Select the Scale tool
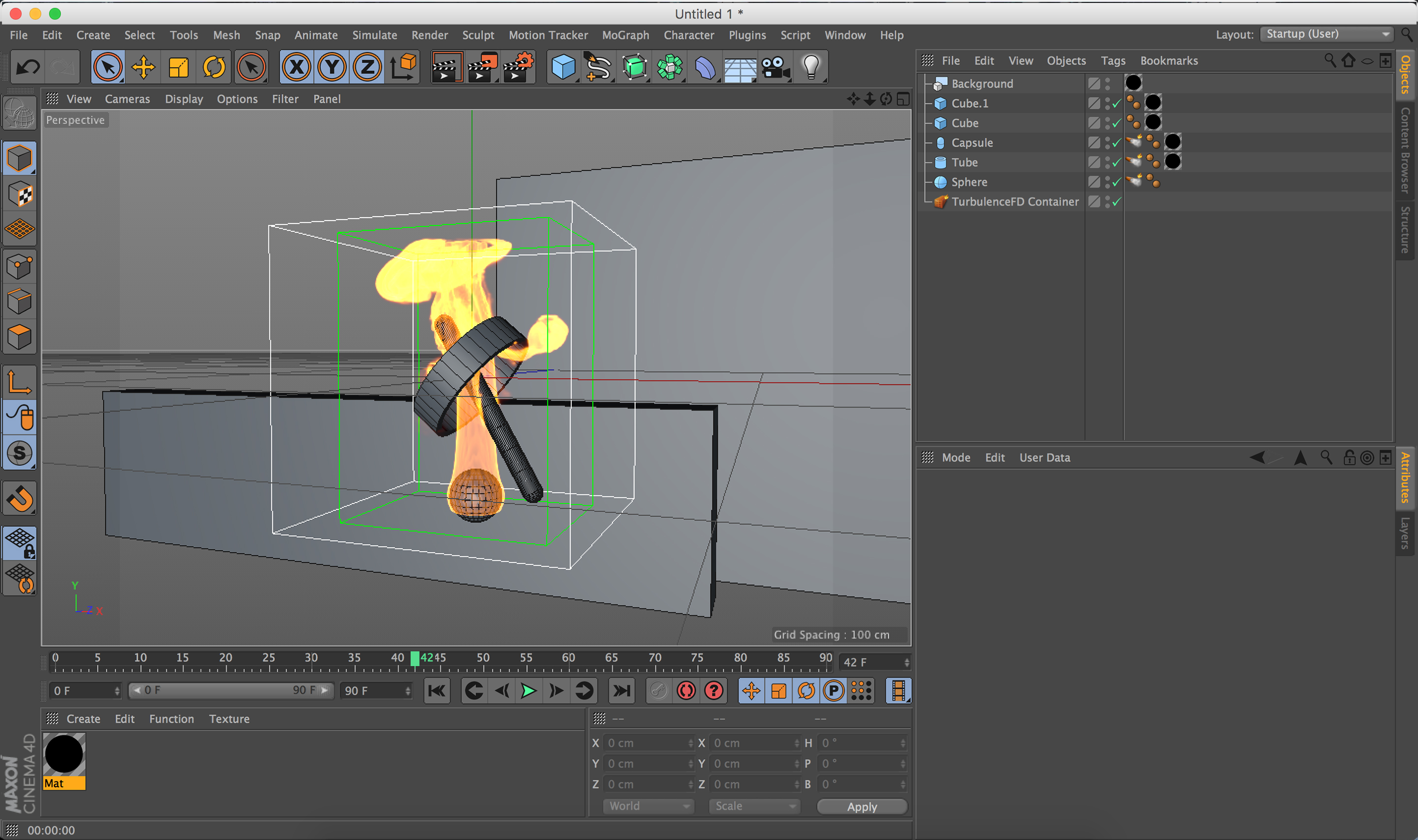 pyautogui.click(x=178, y=67)
